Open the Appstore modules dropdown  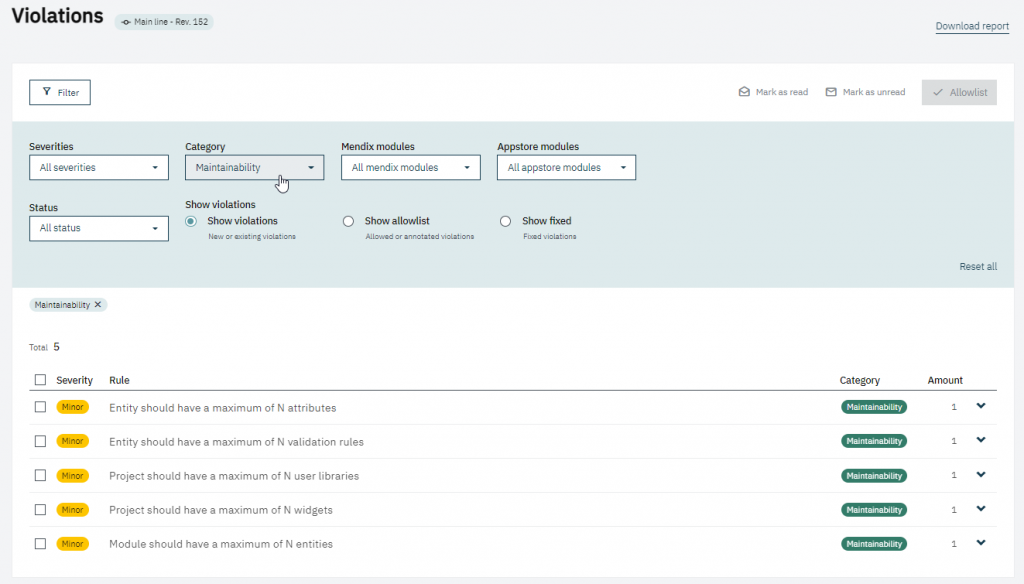click(x=566, y=168)
